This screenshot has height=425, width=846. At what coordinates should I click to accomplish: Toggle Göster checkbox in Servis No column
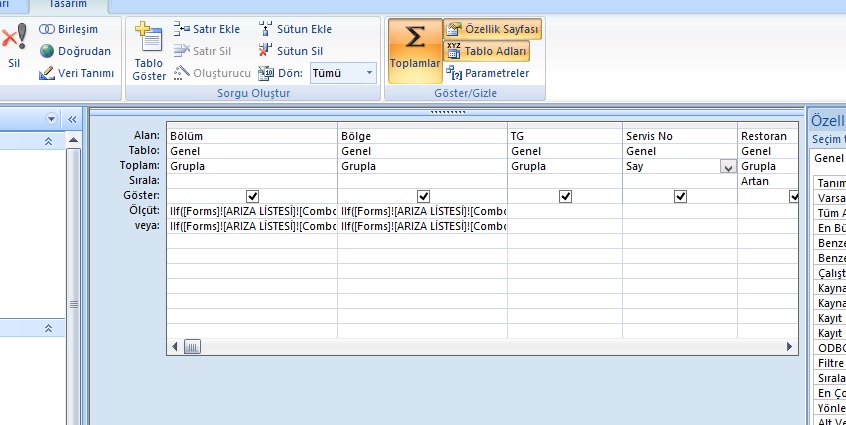pos(680,196)
